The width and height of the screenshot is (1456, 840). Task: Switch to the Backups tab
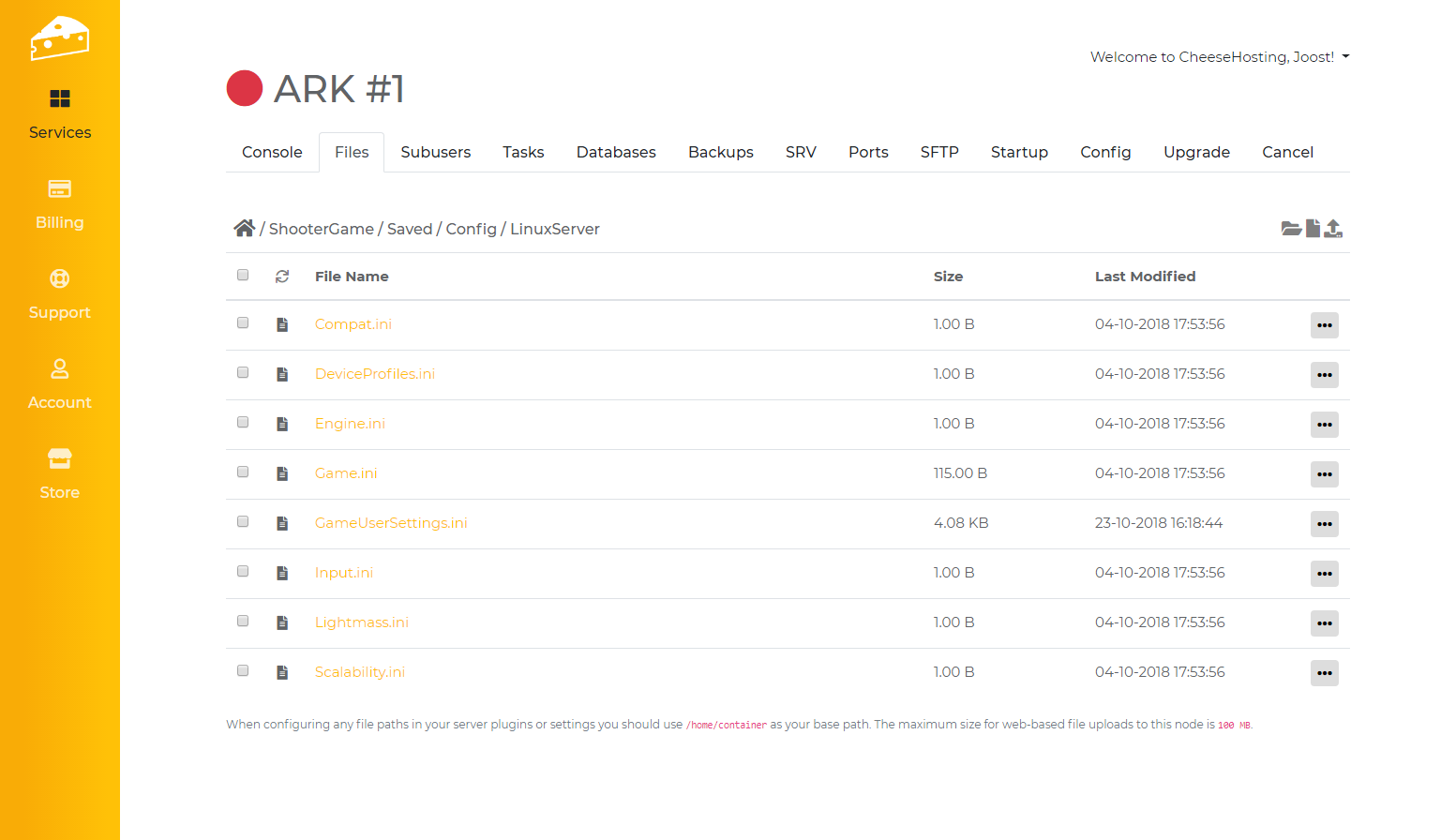tap(720, 152)
